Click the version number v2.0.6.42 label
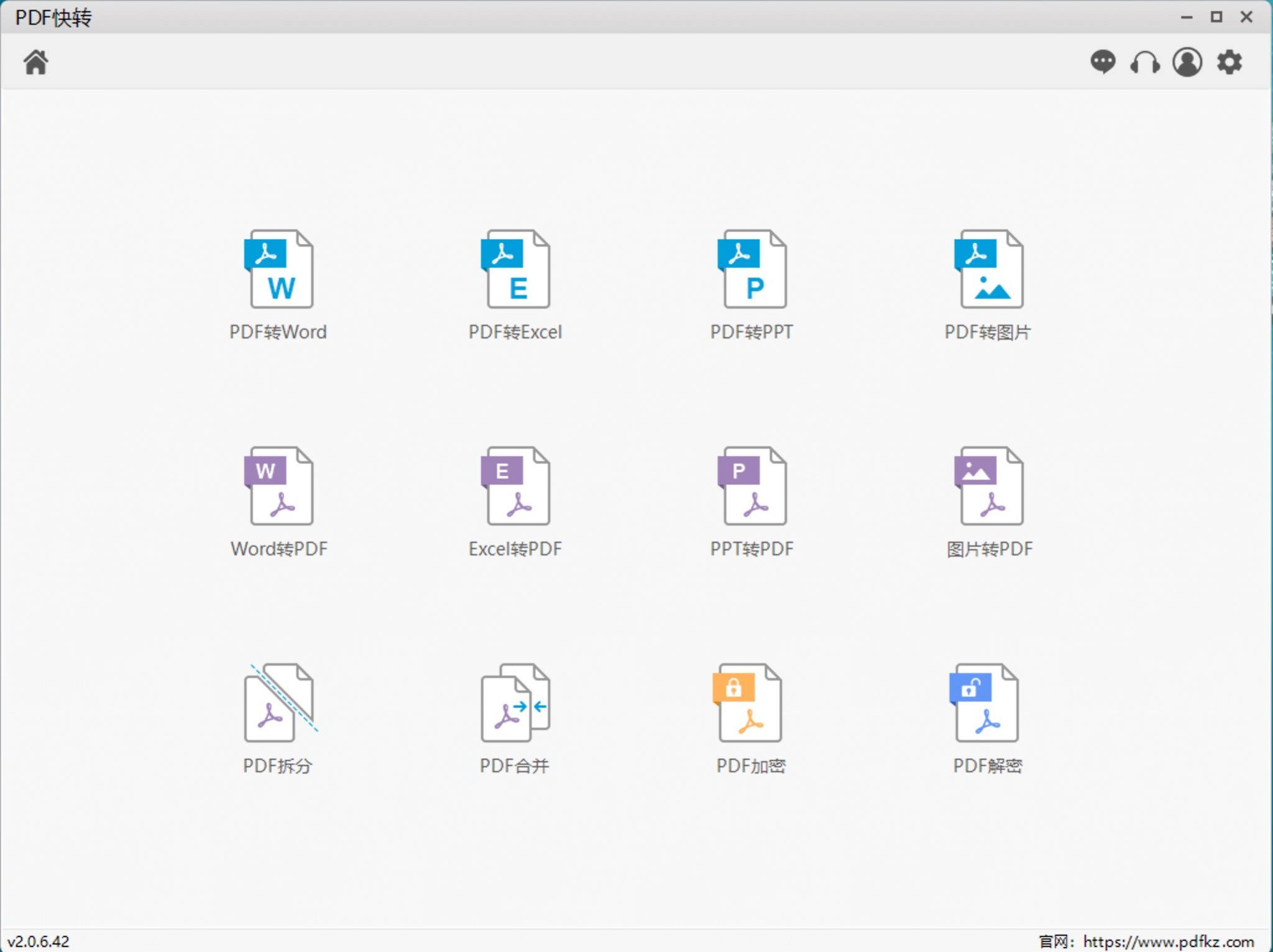 [x=39, y=941]
